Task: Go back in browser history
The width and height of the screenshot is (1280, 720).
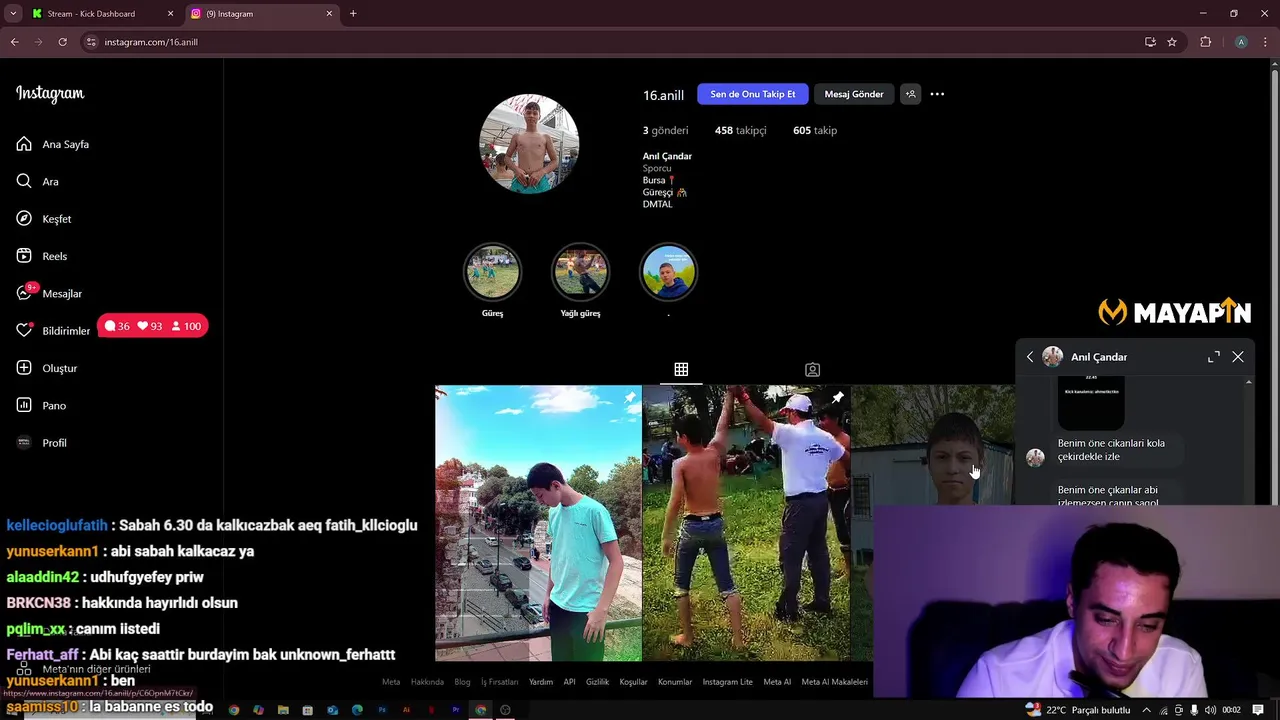Action: click(x=15, y=42)
